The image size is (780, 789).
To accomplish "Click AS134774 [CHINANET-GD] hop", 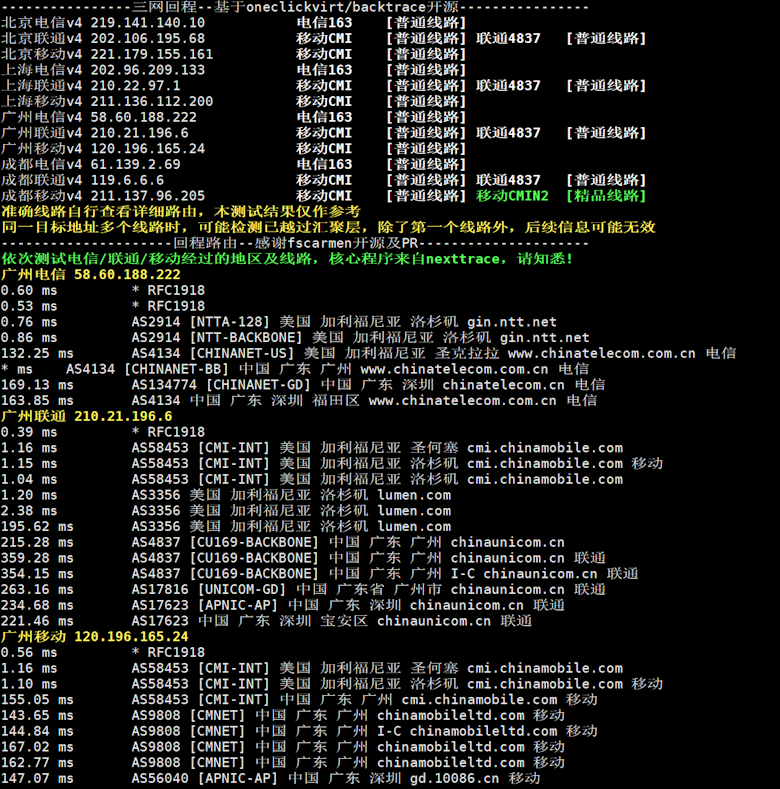I will click(x=303, y=385).
